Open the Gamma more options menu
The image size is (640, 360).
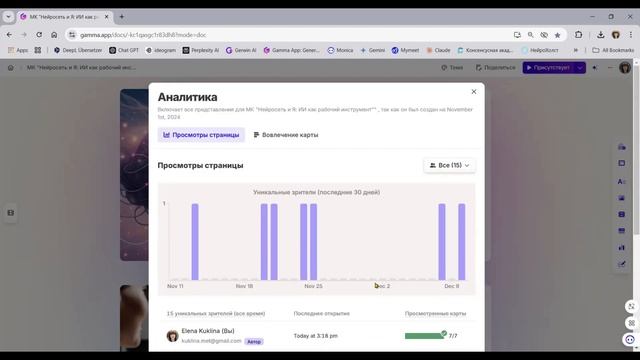pos(610,68)
